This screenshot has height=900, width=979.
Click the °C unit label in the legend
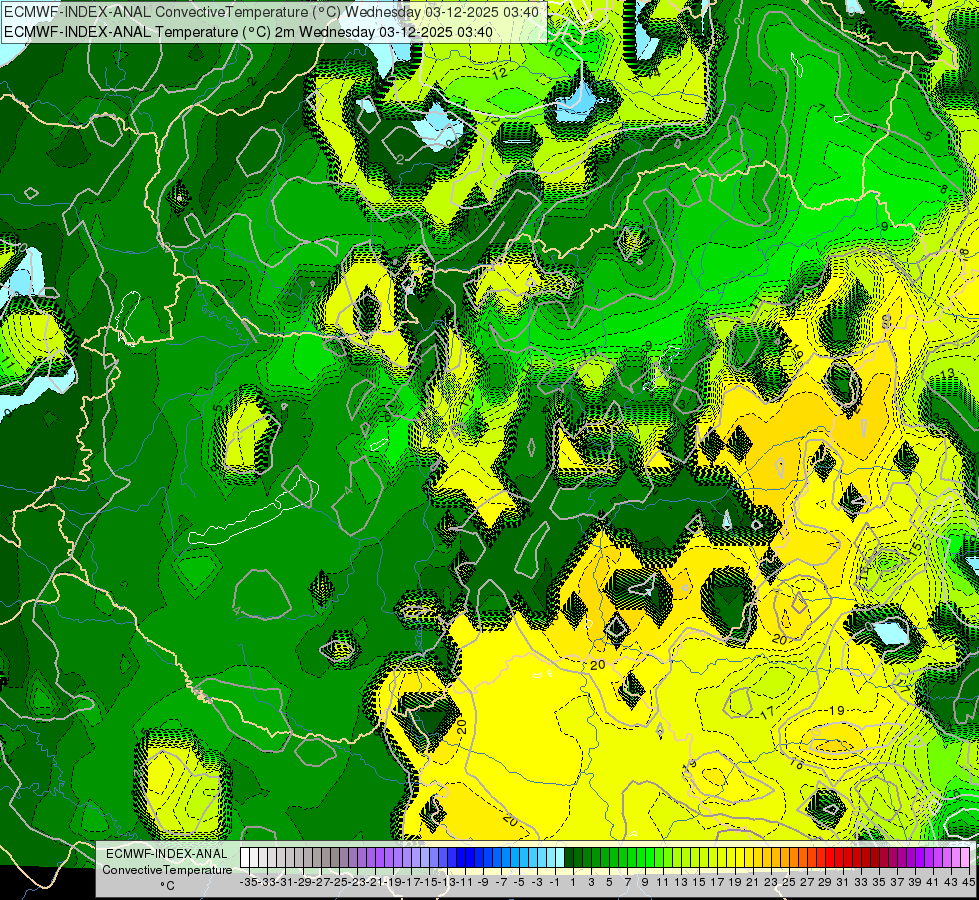(x=167, y=886)
